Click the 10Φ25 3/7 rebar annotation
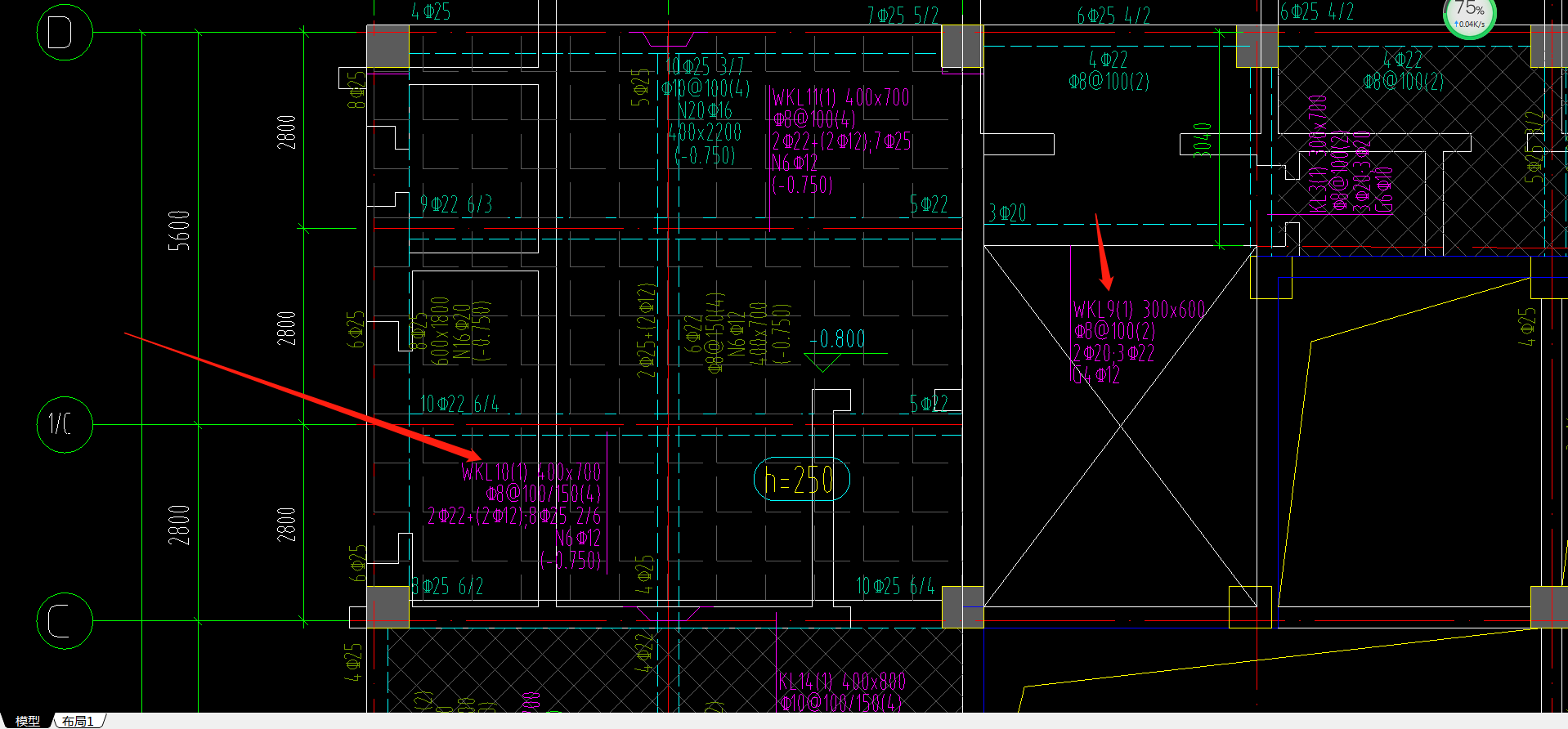 click(704, 66)
